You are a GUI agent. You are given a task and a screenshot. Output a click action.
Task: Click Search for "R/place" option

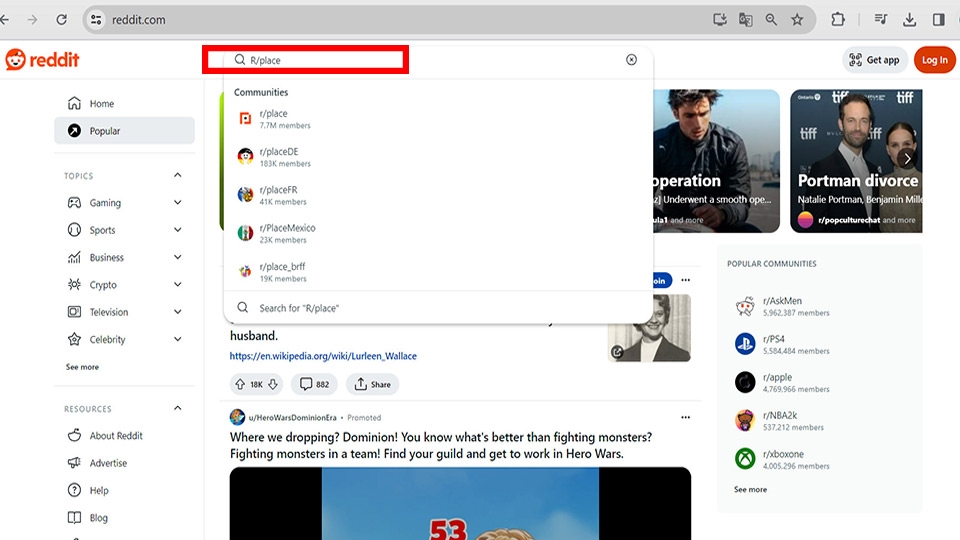438,307
